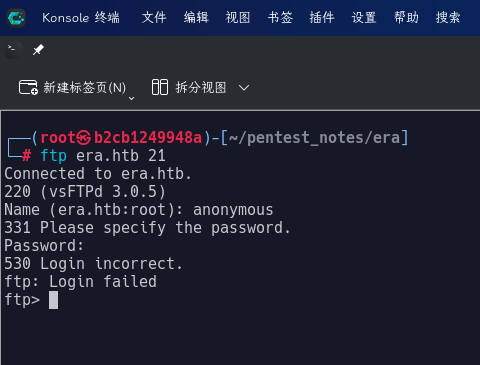The image size is (480, 365).
Task: Click the split view icon beside 拆分视图
Action: pyautogui.click(x=160, y=87)
